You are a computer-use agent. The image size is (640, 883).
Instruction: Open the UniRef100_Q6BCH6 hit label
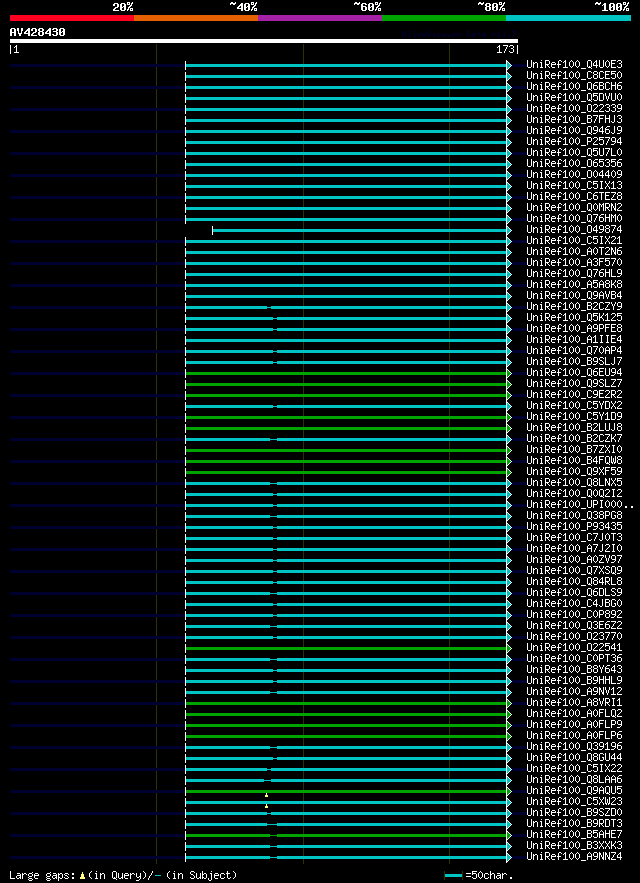[x=574, y=87]
